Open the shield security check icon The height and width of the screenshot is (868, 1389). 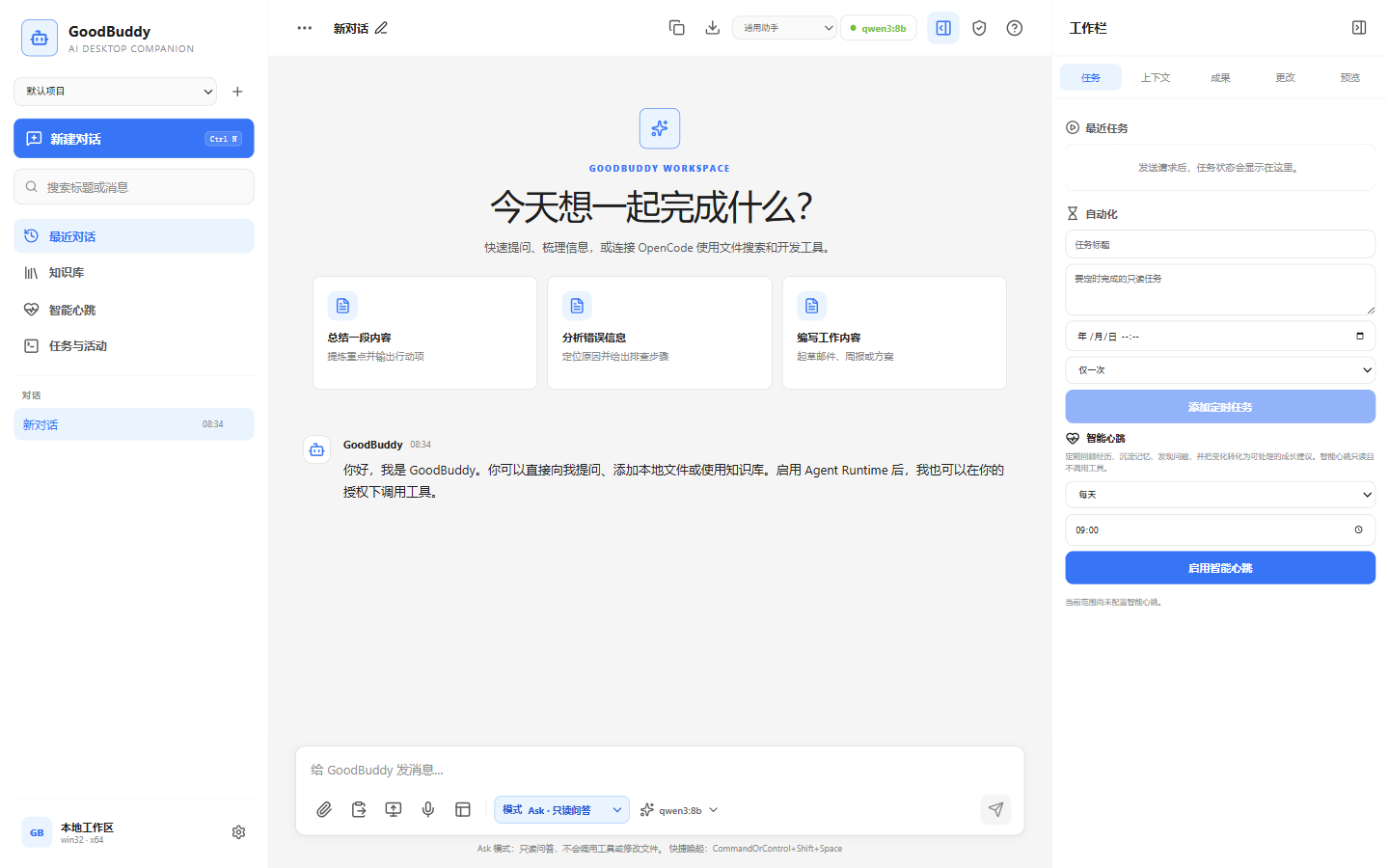979,28
